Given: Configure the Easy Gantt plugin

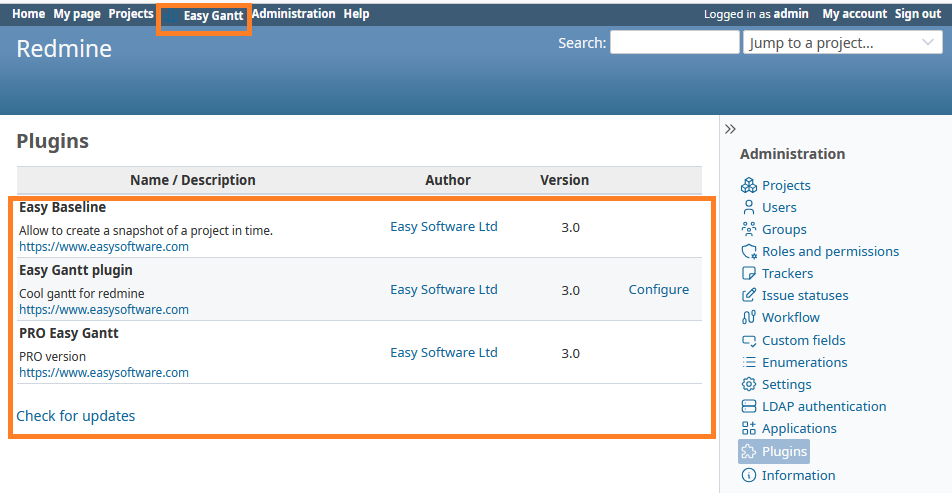Looking at the screenshot, I should (x=658, y=290).
